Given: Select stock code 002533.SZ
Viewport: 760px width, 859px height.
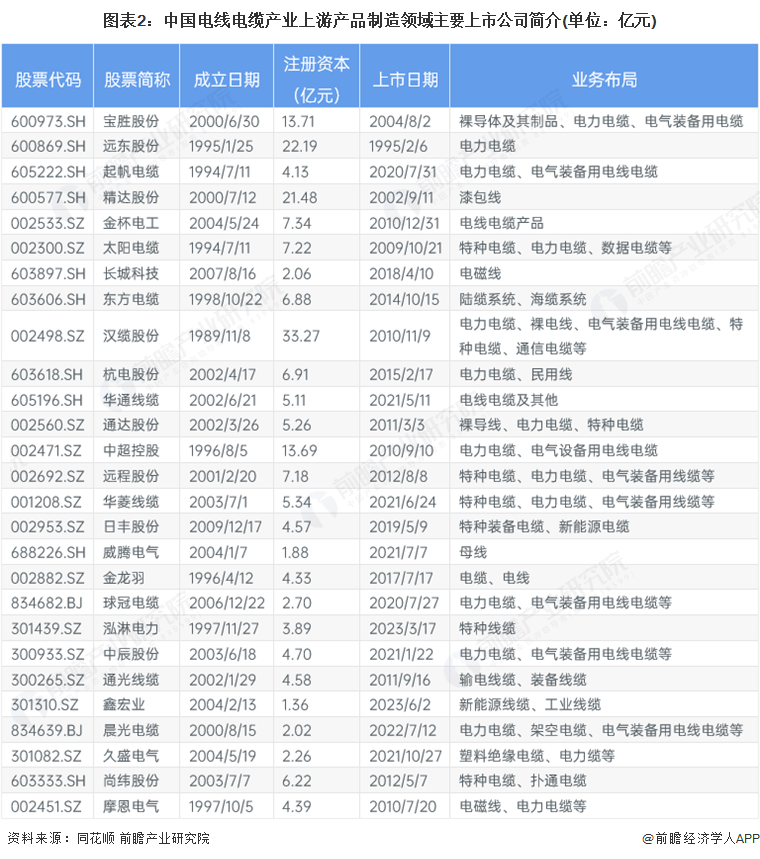Looking at the screenshot, I should pyautogui.click(x=48, y=223).
